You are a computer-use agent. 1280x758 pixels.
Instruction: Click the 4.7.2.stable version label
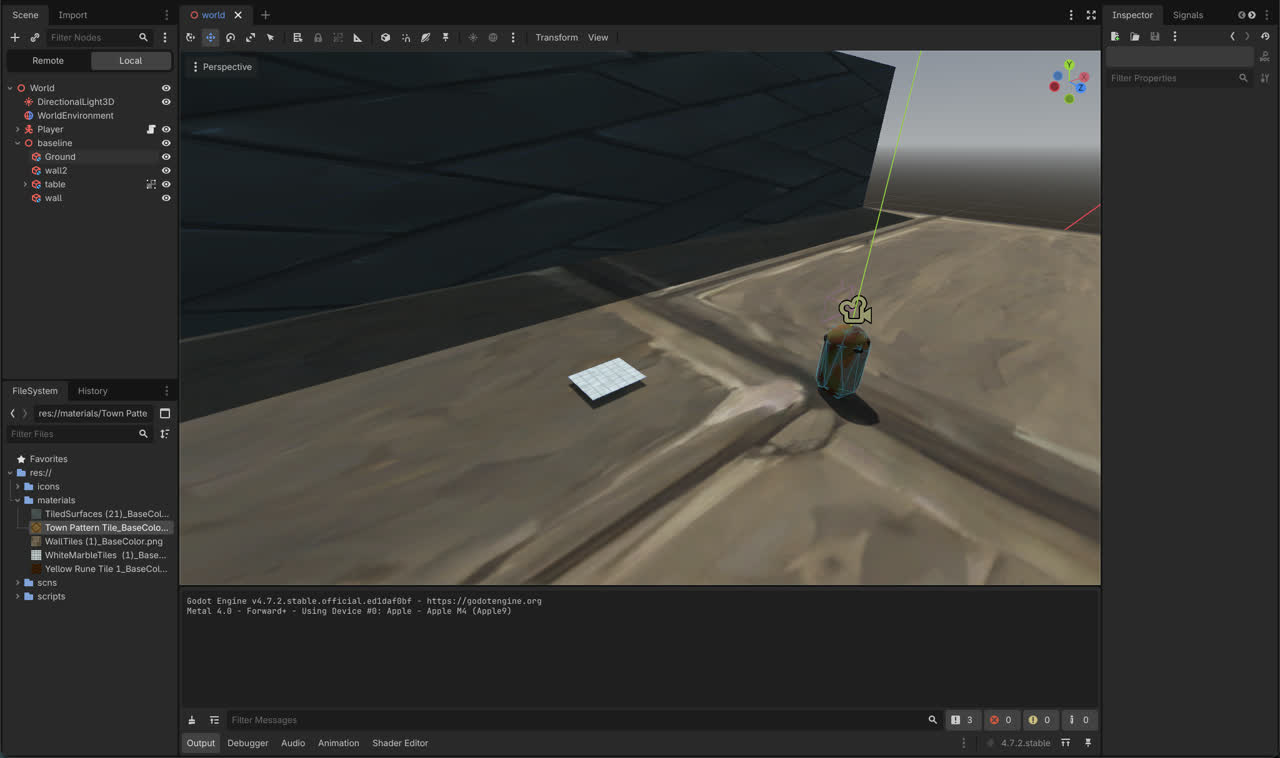pyautogui.click(x=1026, y=743)
